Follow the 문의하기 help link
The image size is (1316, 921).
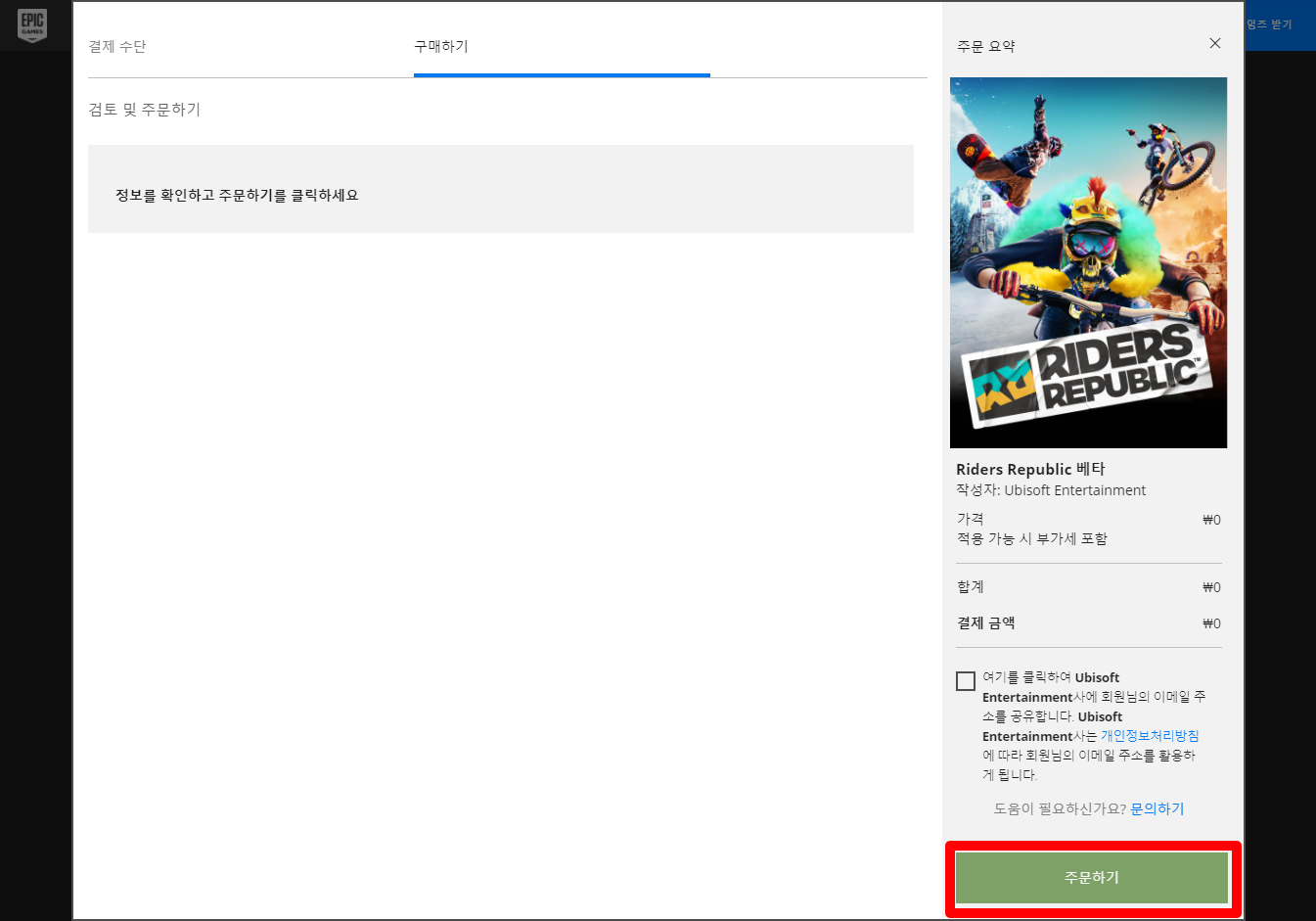1157,808
